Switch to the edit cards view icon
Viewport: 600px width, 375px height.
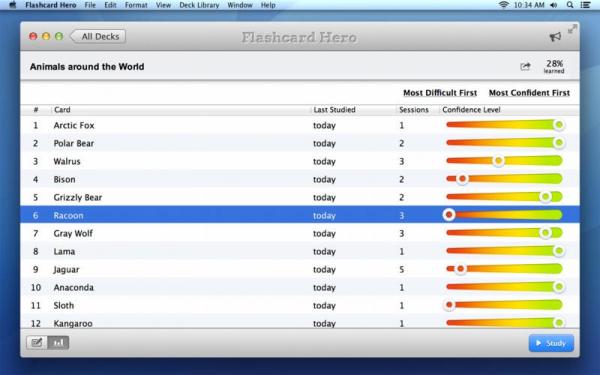coord(37,342)
